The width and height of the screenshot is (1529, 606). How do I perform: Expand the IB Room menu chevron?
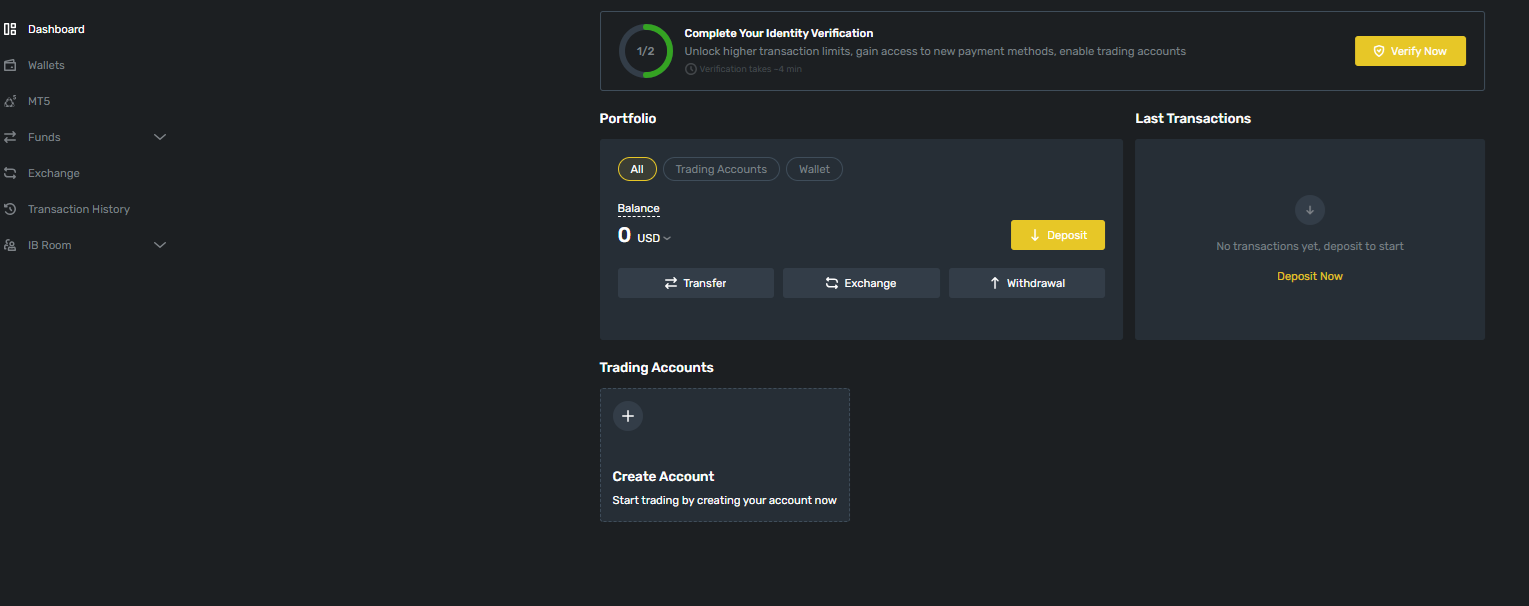(160, 245)
